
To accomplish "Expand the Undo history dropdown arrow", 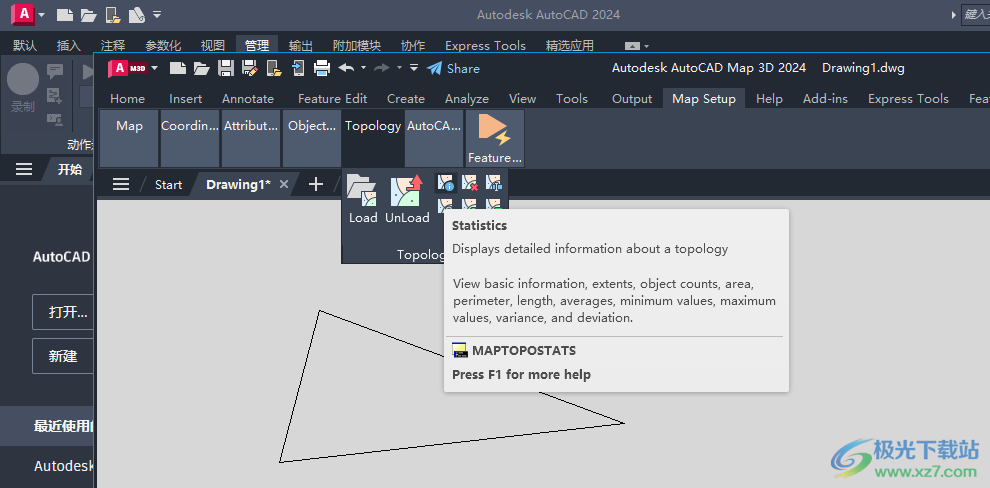I will 363,68.
